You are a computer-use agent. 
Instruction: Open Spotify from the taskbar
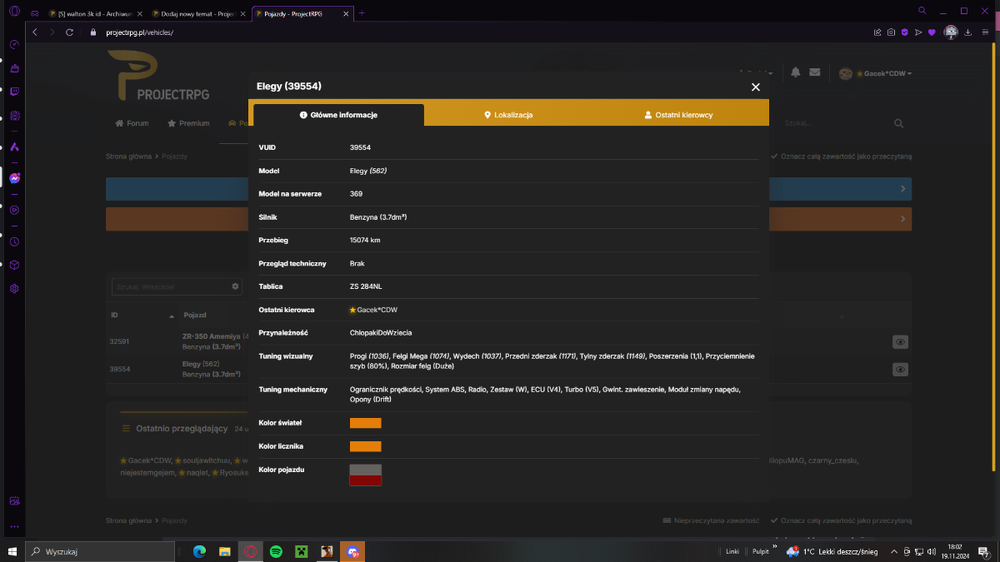pos(276,551)
